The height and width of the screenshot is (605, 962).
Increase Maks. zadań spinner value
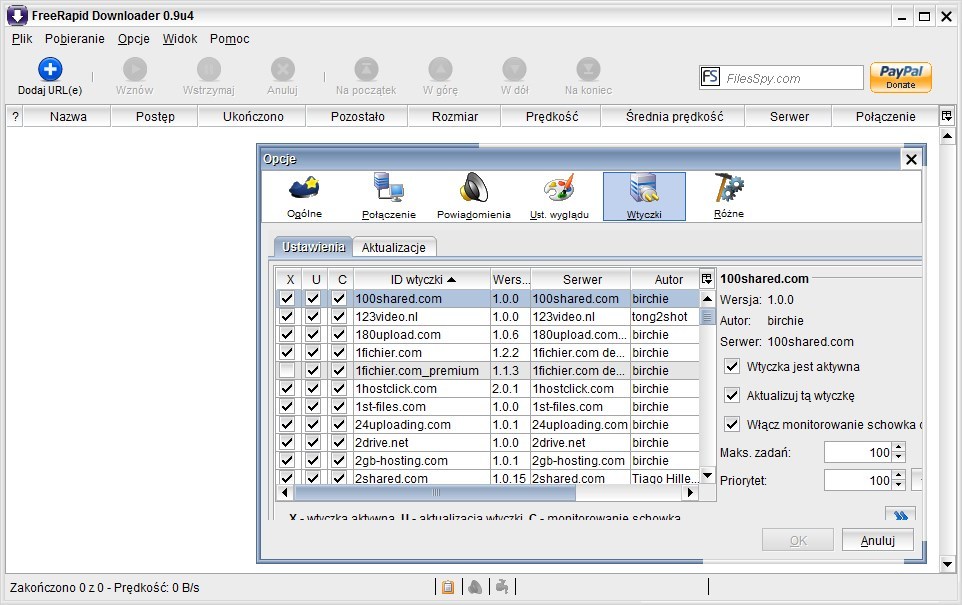(x=899, y=447)
